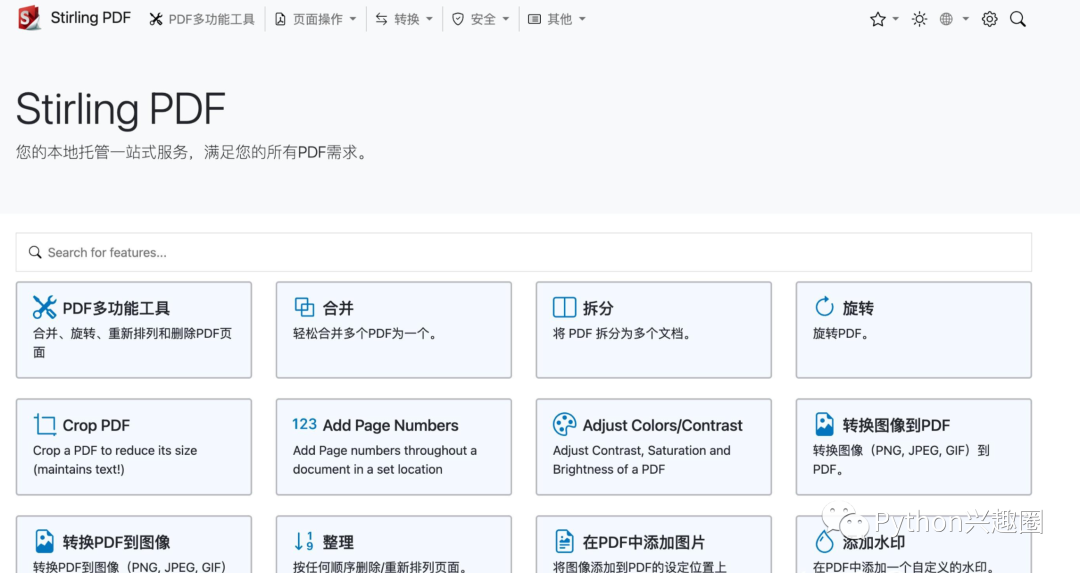This screenshot has height=573, width=1080.
Task: Click the 合并 merge icon
Action: [304, 307]
